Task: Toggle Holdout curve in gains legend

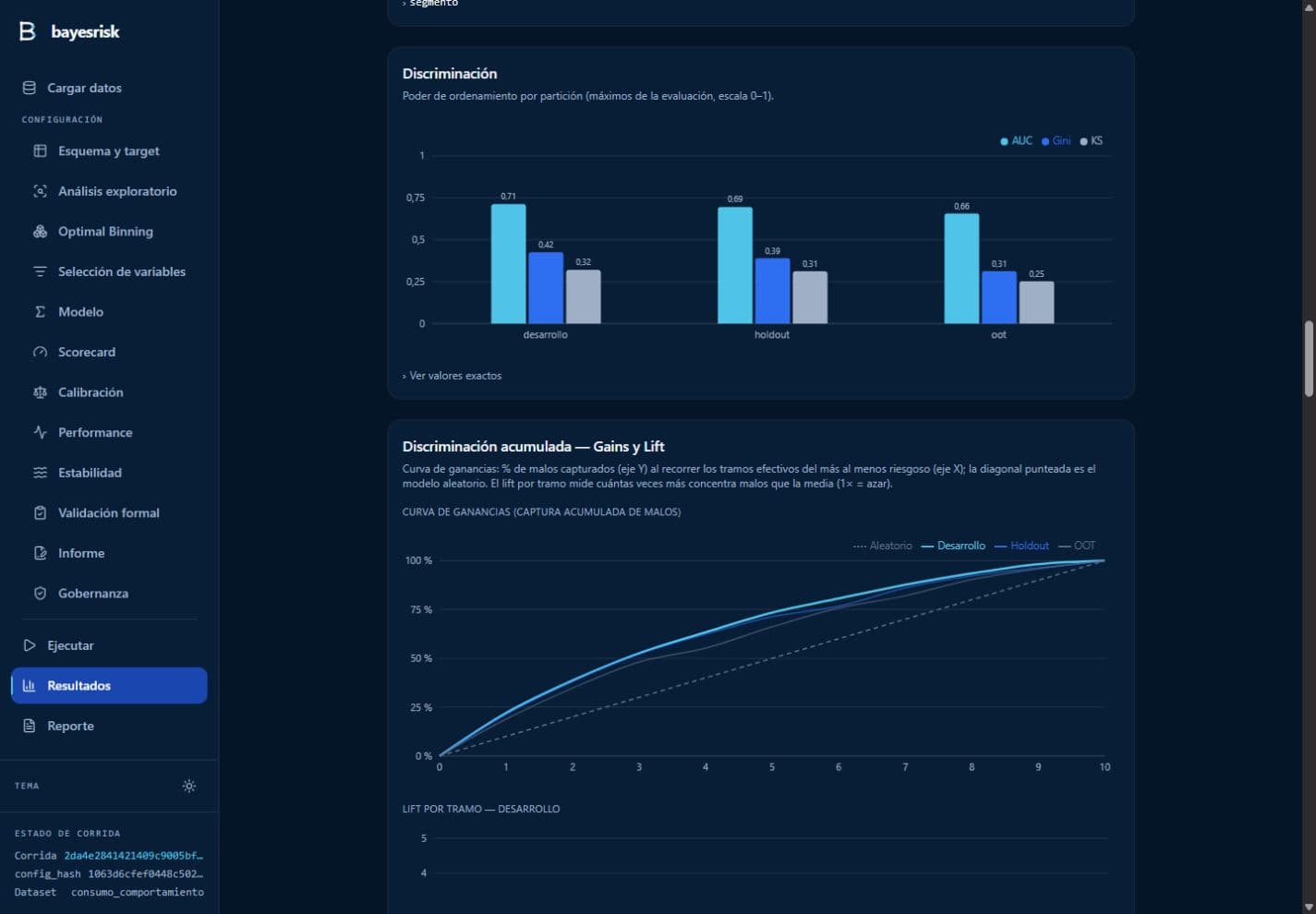Action: coord(1021,546)
